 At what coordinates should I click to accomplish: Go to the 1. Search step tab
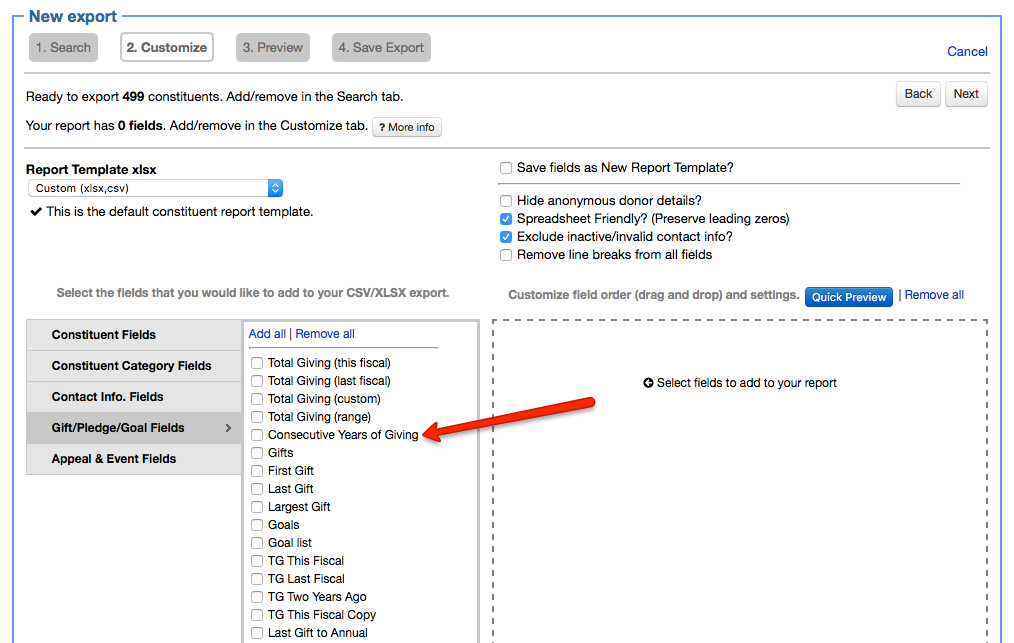(63, 48)
